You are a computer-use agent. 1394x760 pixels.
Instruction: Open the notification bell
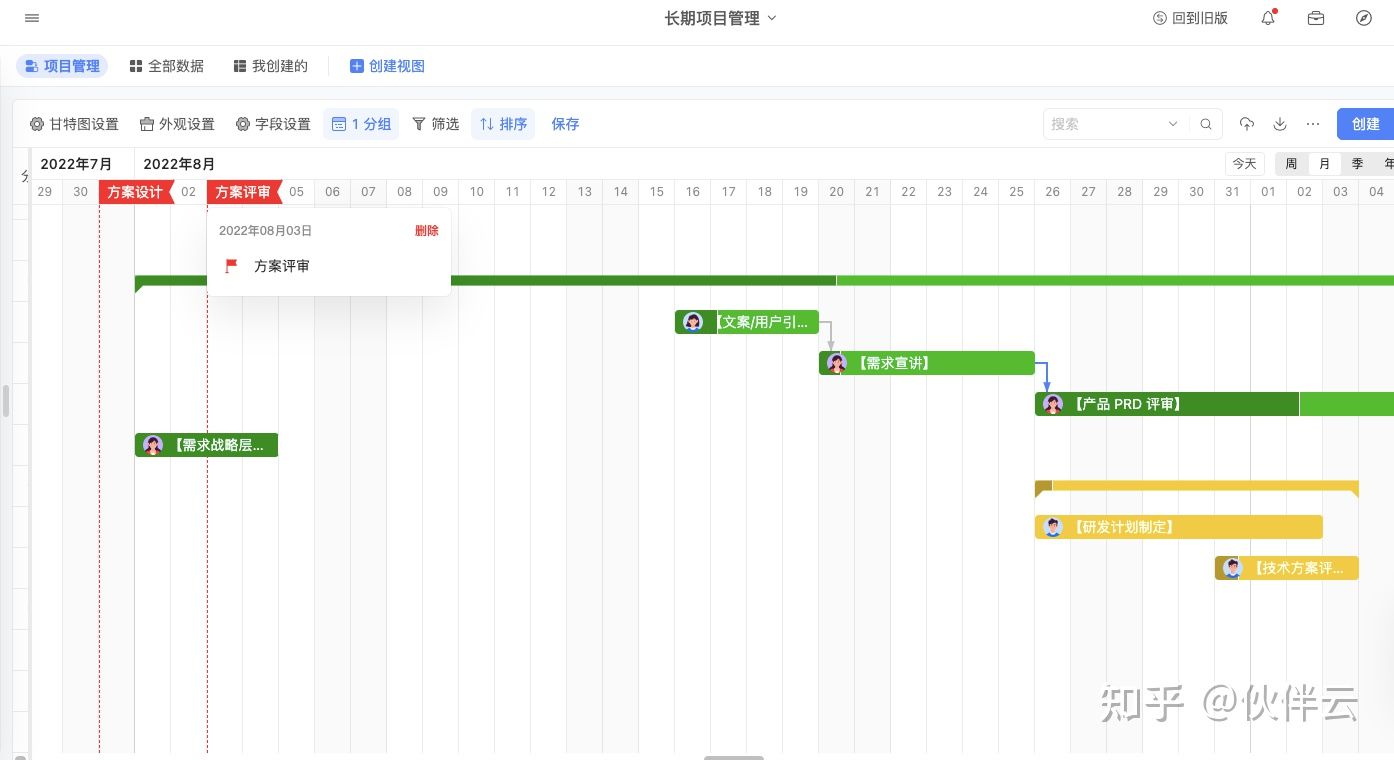tap(1268, 18)
